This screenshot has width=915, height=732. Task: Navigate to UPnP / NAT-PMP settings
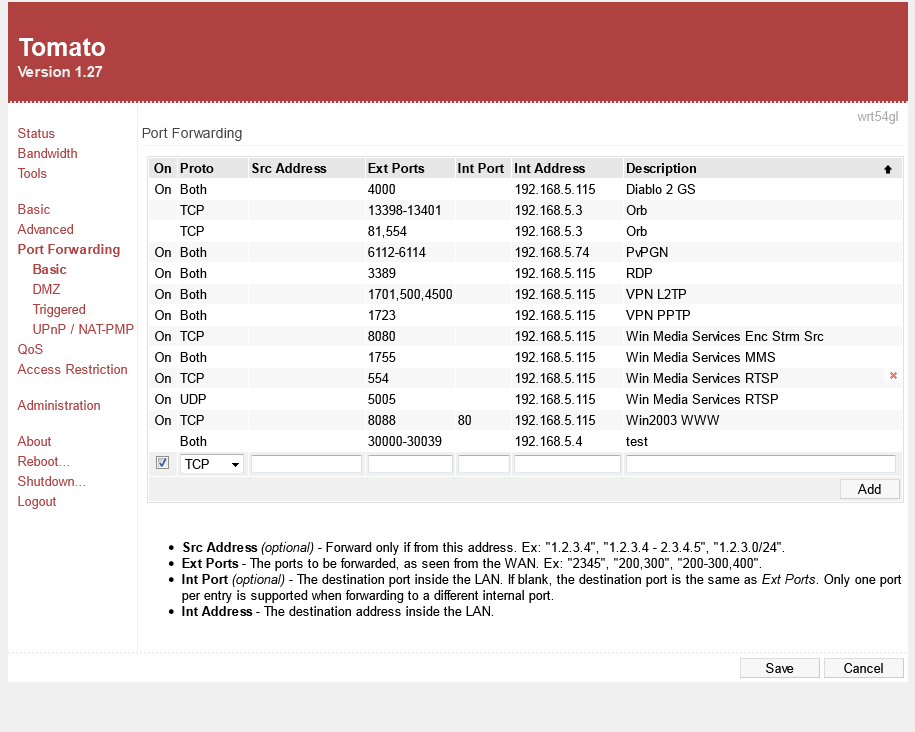click(83, 329)
